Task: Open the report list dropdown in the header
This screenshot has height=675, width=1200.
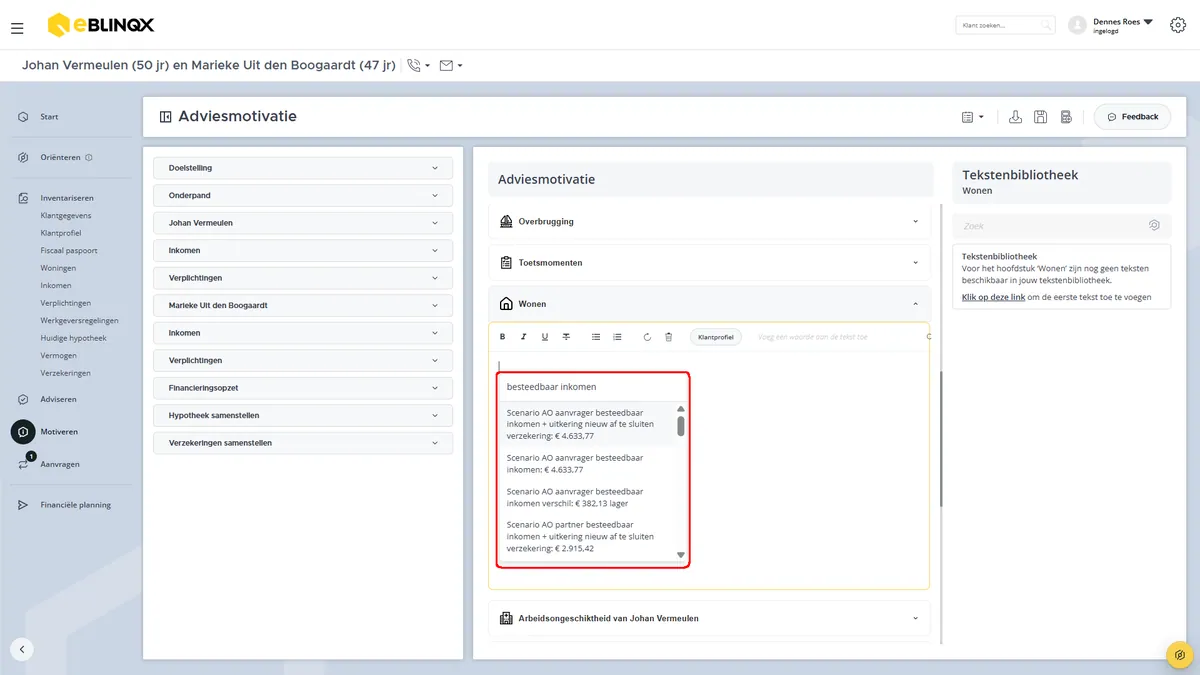Action: click(973, 117)
